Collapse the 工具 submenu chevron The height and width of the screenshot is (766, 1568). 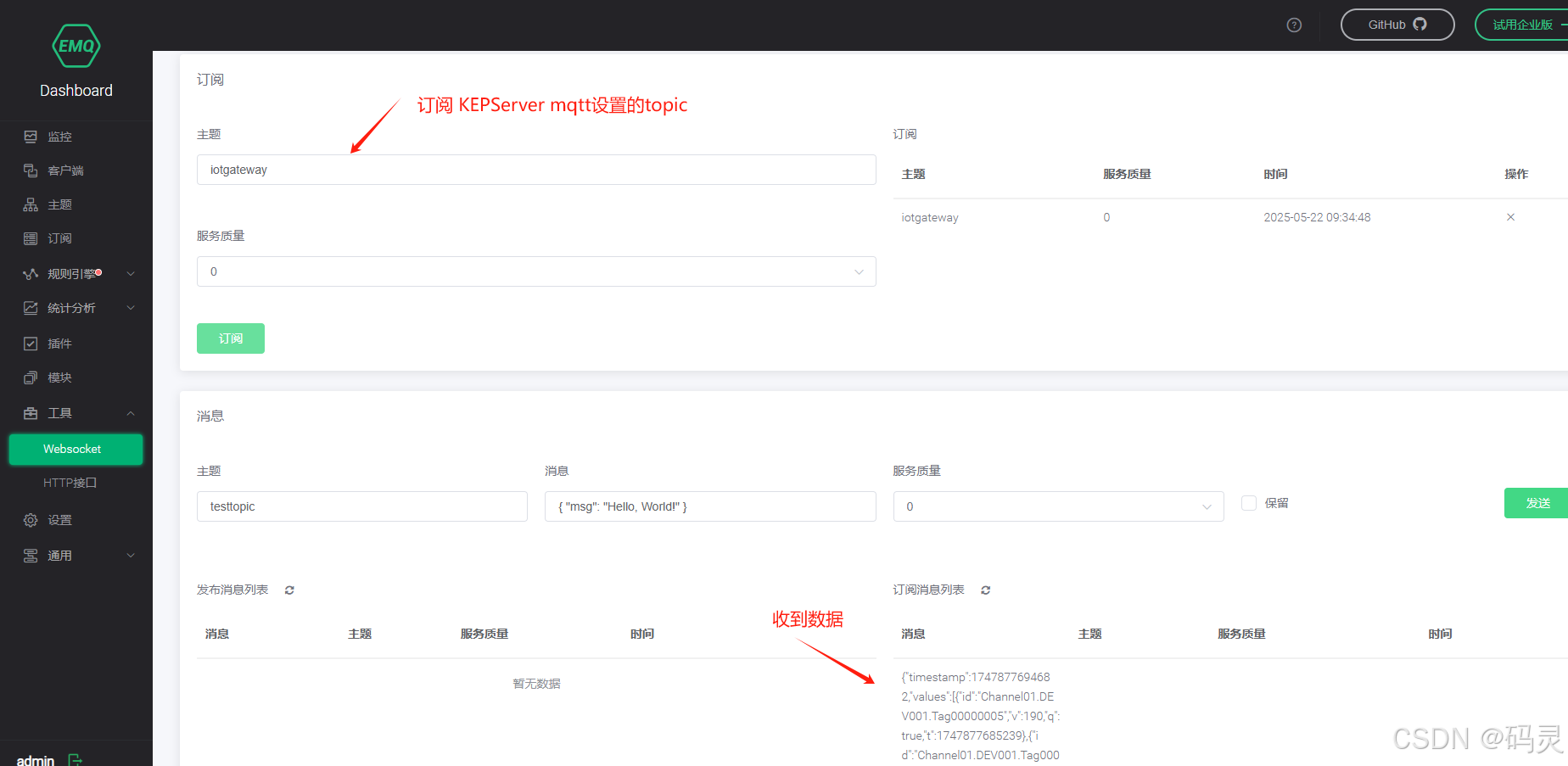click(x=131, y=413)
